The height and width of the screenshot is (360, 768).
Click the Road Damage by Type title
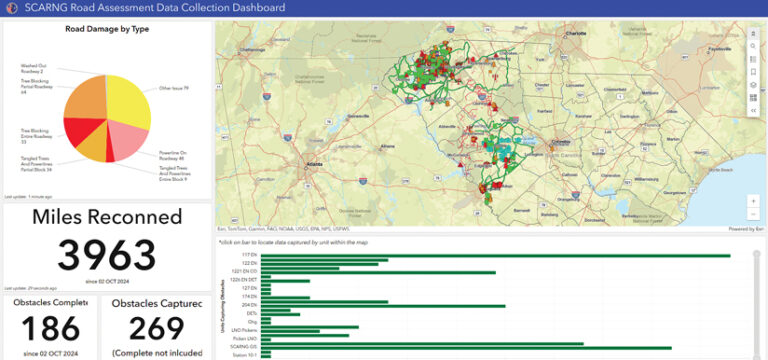tap(107, 29)
